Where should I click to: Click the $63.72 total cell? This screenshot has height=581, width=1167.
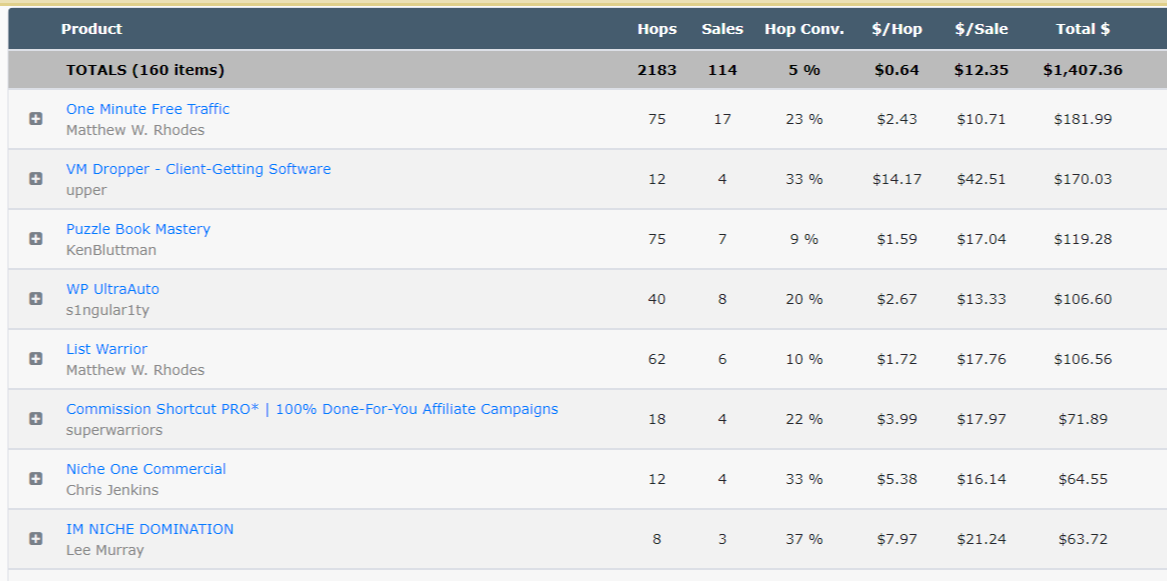[1083, 539]
